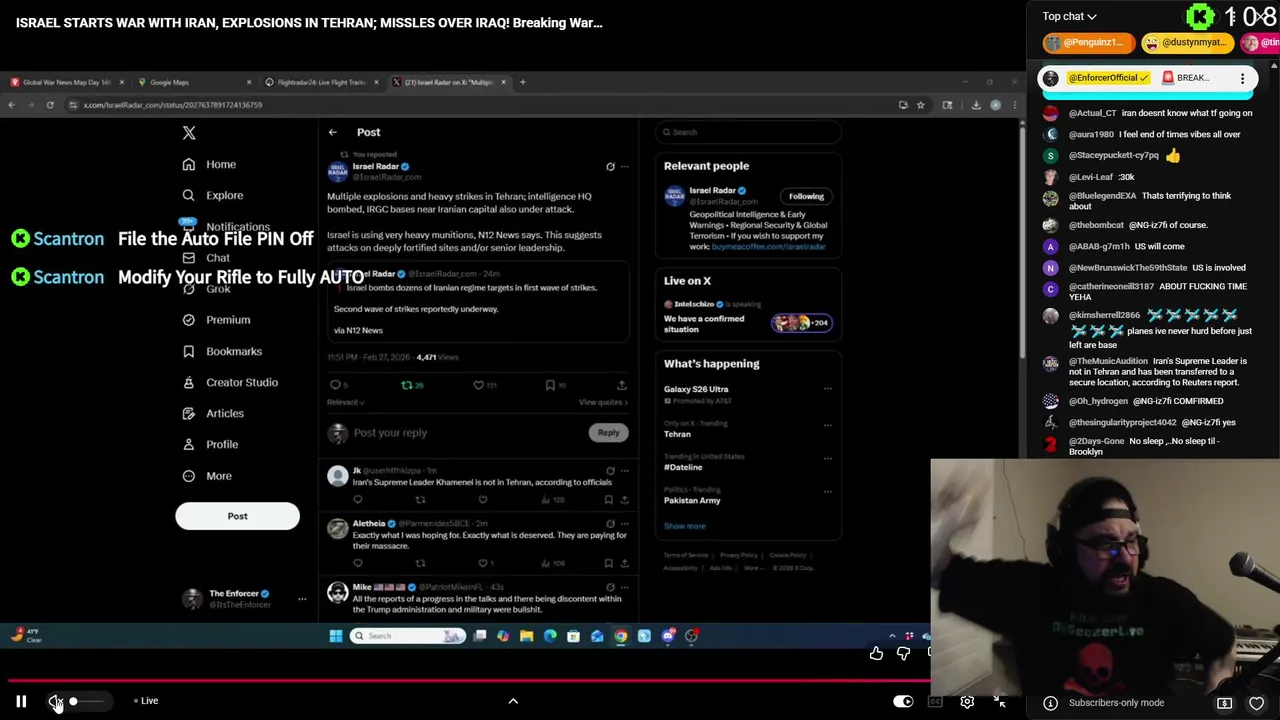1280x720 pixels.
Task: Open Chrome from the Windows taskbar
Action: click(x=621, y=636)
